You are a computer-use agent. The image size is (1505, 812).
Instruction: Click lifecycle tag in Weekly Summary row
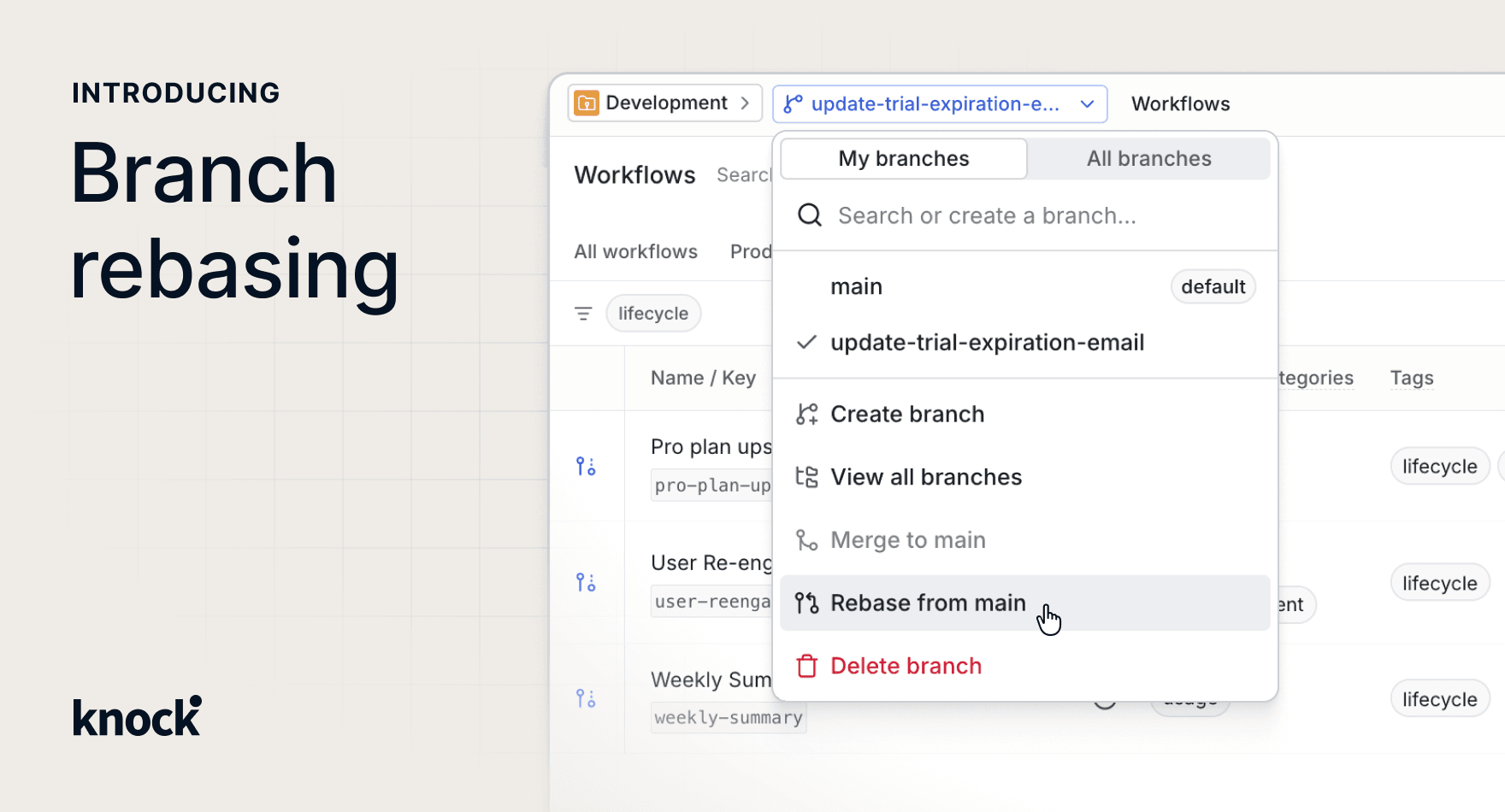pos(1440,700)
